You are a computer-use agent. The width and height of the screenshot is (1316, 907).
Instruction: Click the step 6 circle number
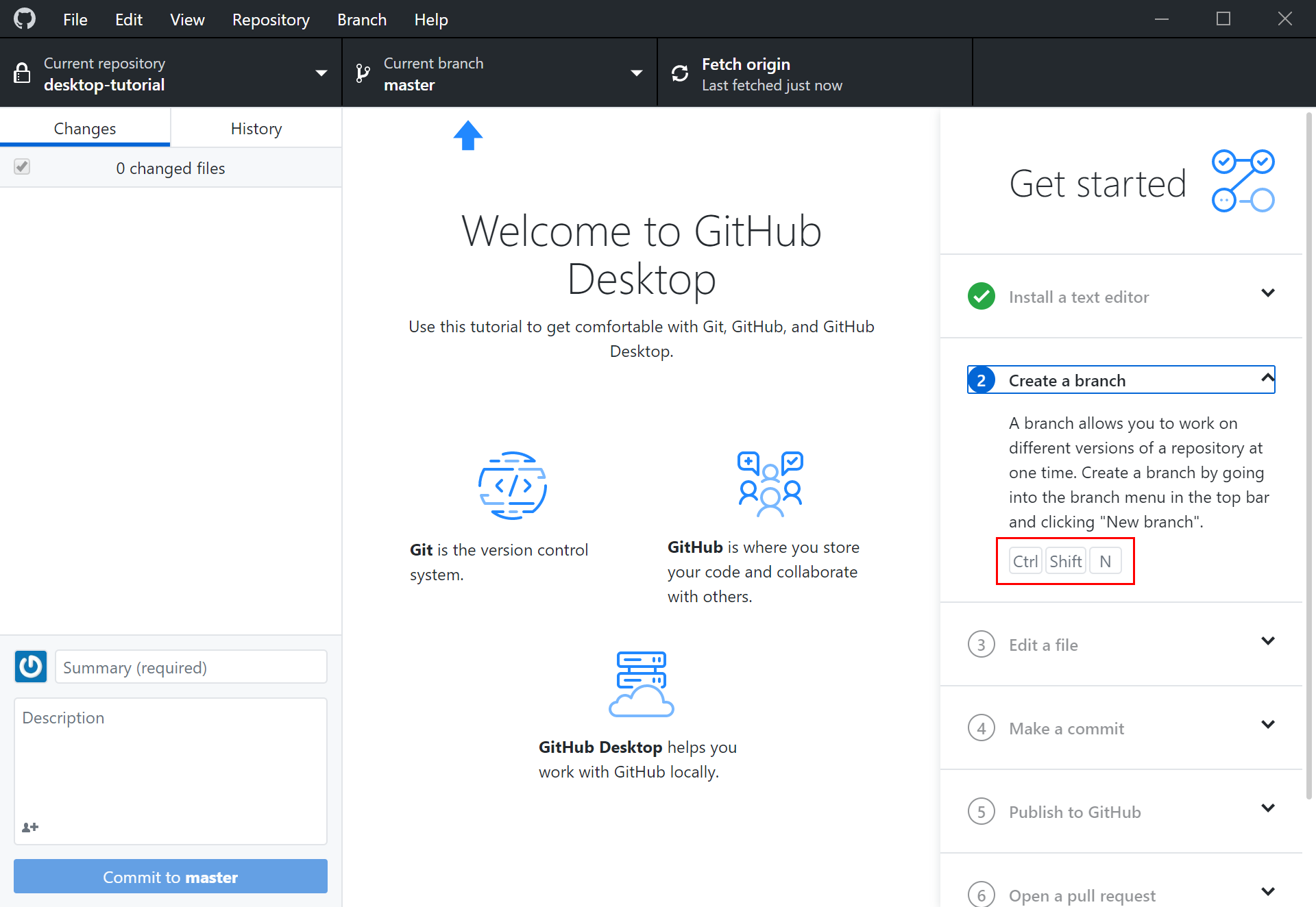coord(982,895)
